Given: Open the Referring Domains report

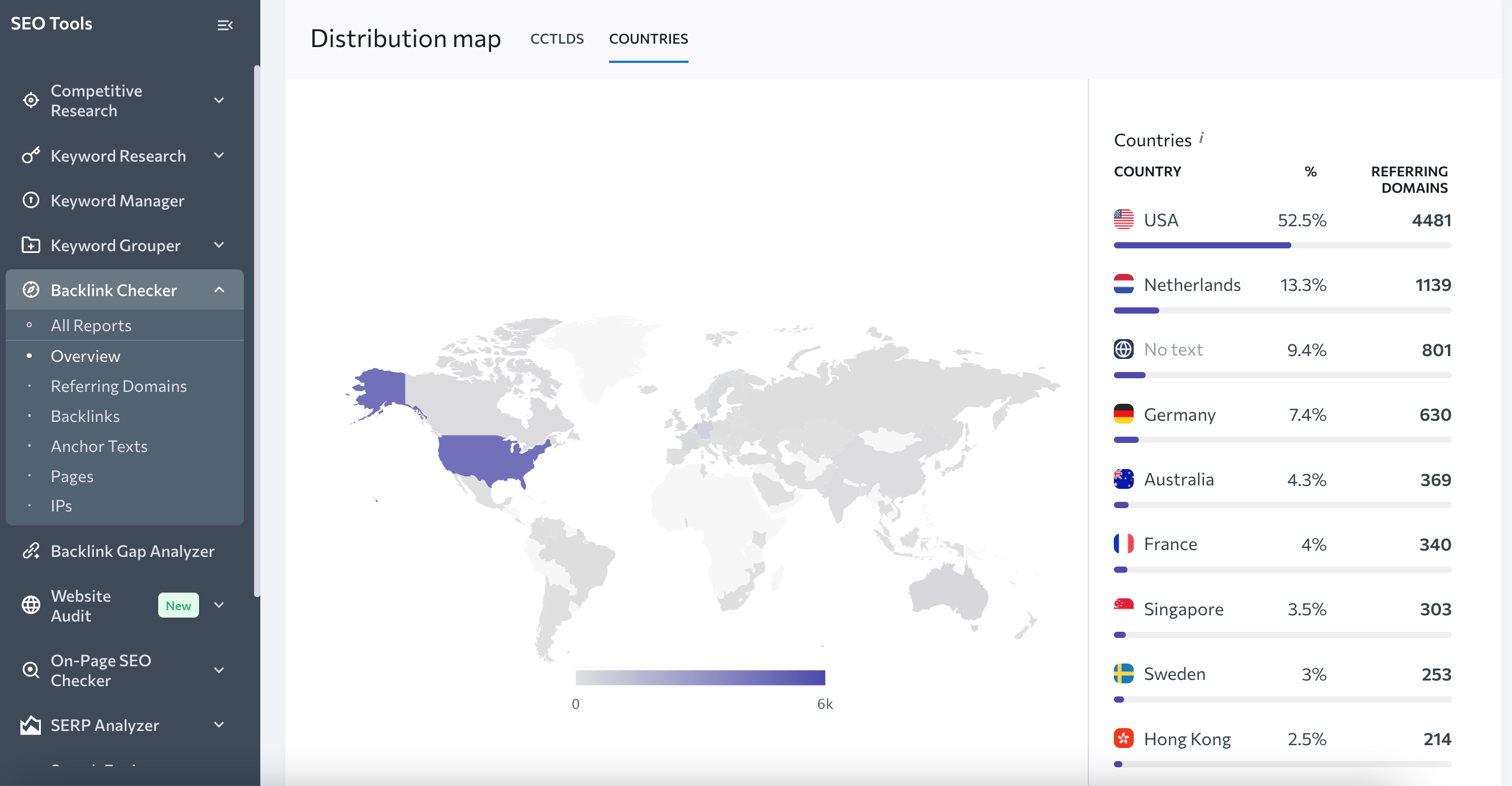Looking at the screenshot, I should 118,386.
